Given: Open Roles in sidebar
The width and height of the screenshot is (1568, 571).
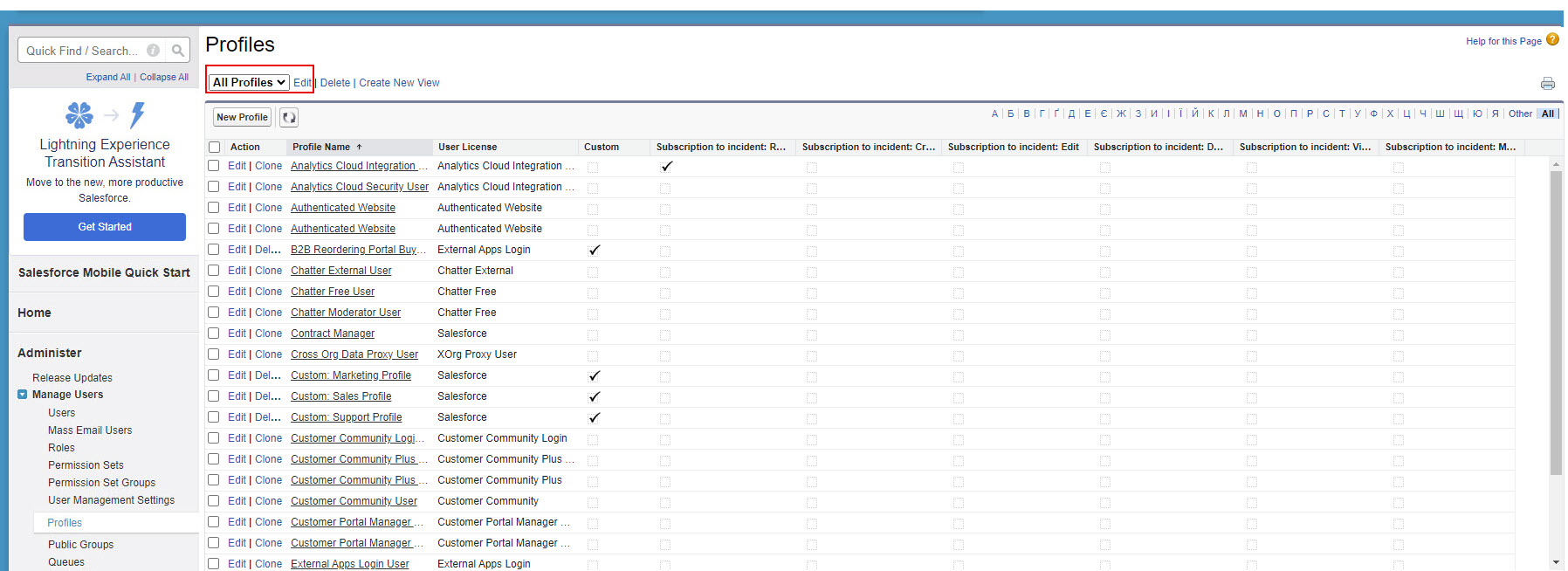Looking at the screenshot, I should 61,448.
